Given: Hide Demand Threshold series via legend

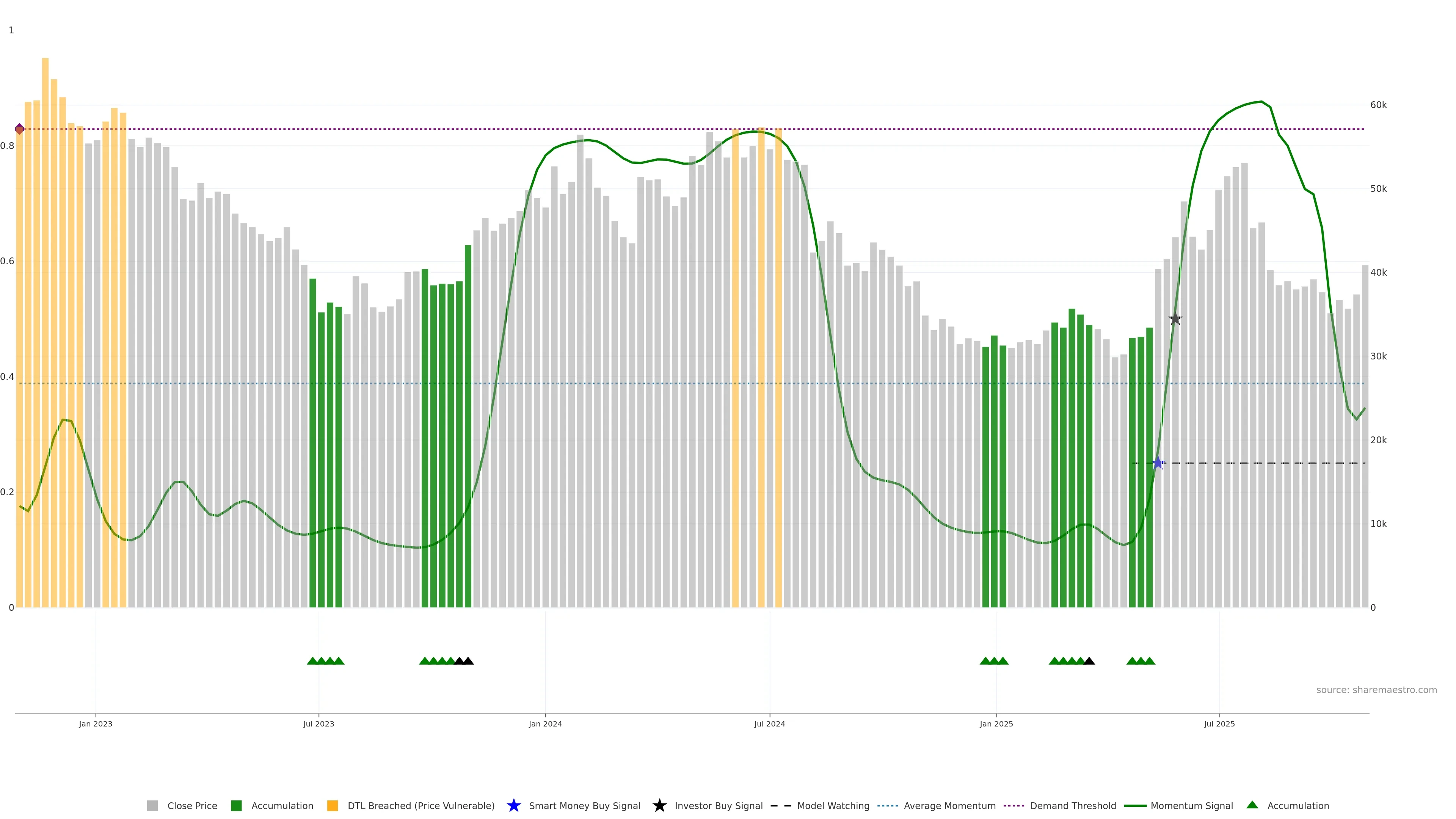Looking at the screenshot, I should [x=1072, y=805].
